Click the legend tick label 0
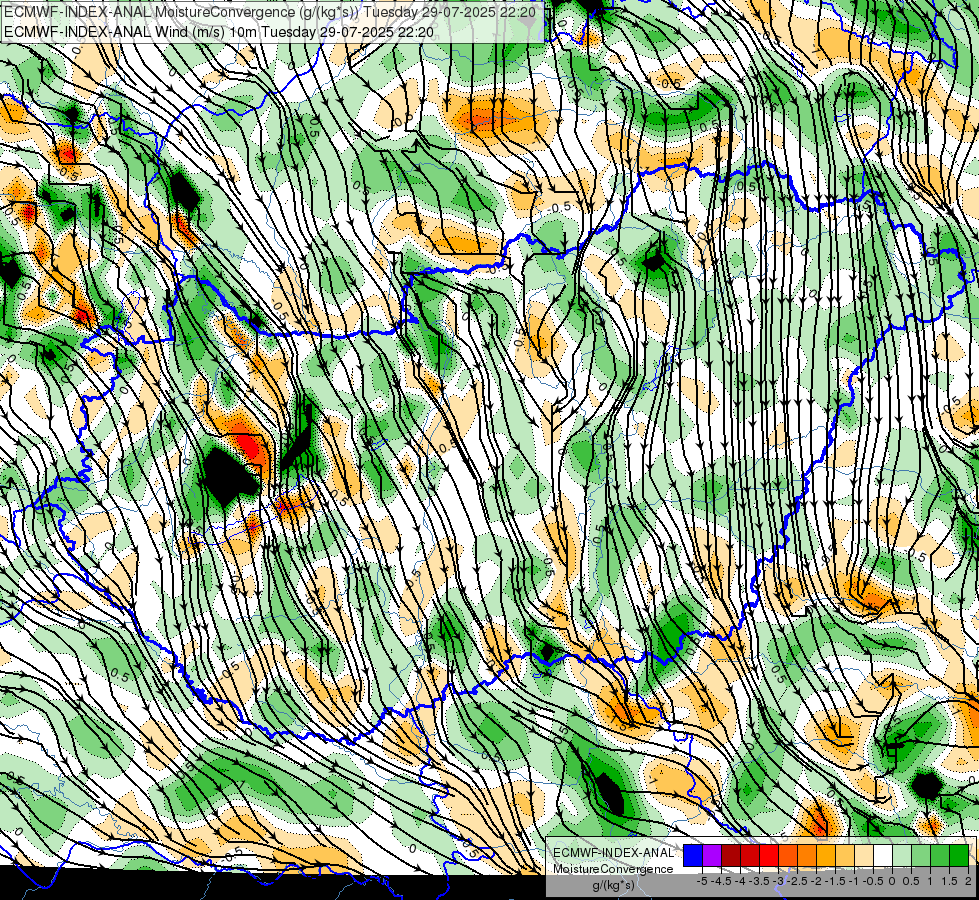 tap(892, 881)
